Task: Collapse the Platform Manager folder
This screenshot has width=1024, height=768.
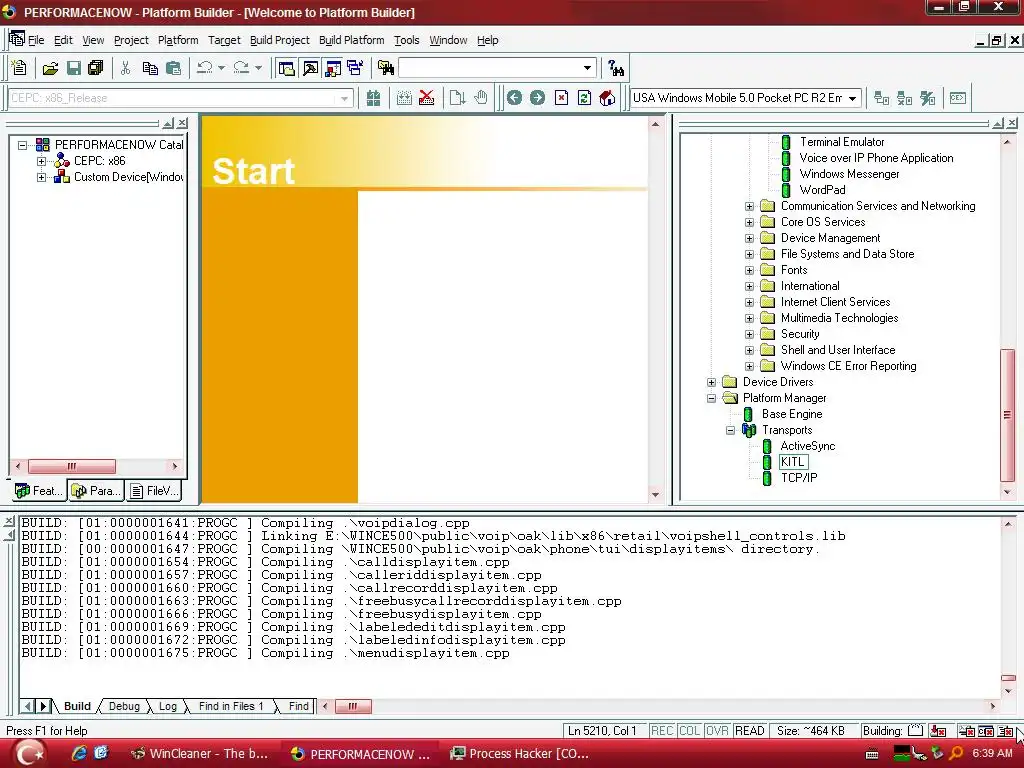Action: pos(711,398)
